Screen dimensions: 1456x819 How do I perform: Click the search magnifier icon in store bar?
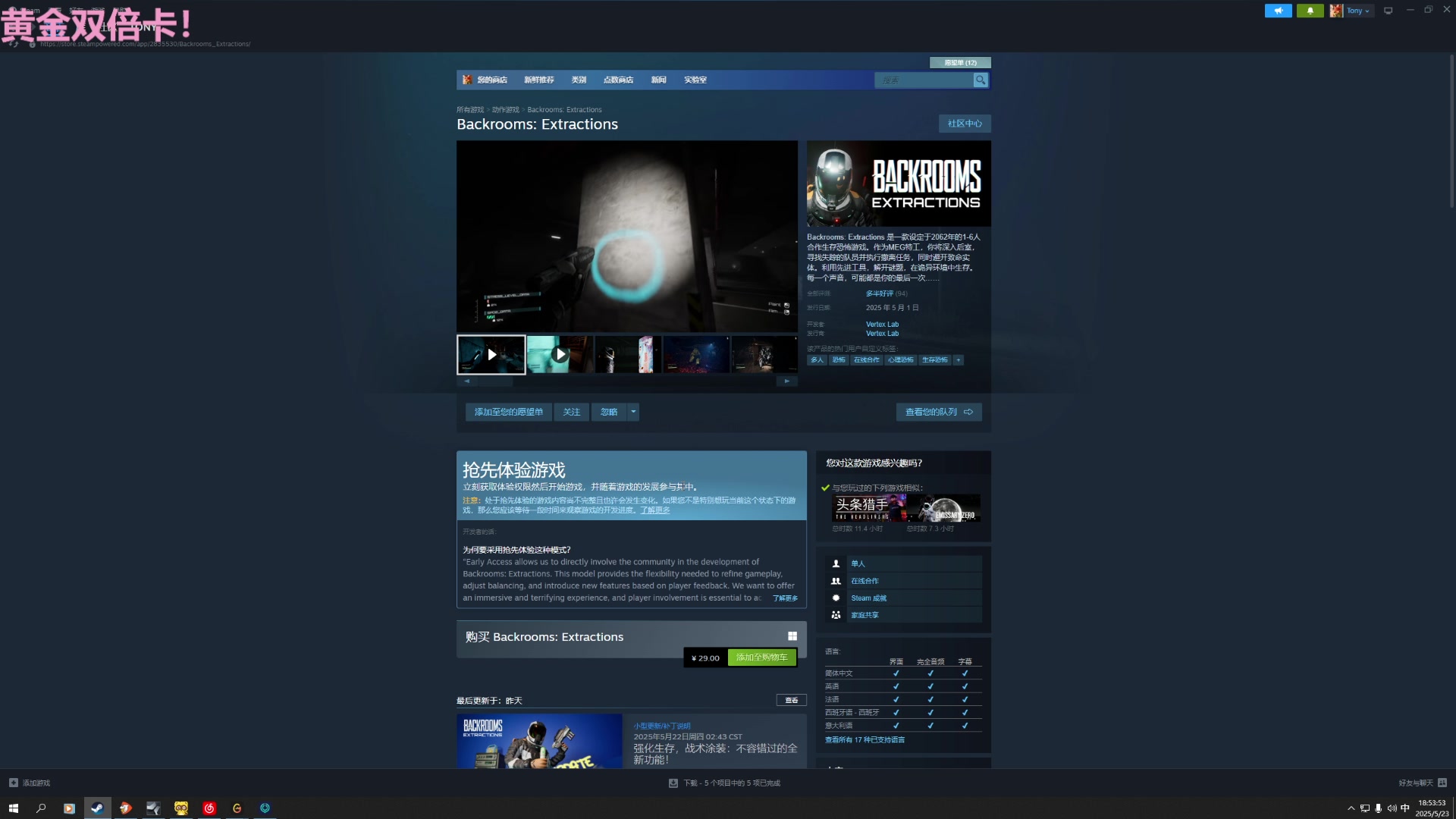(981, 80)
